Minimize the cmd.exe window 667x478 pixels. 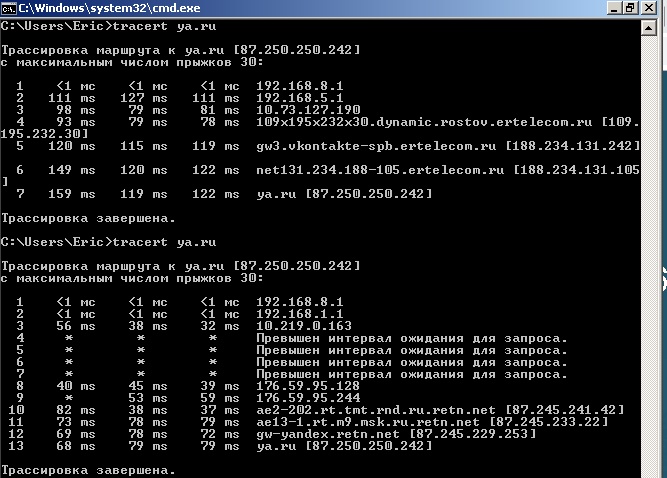[x=613, y=8]
